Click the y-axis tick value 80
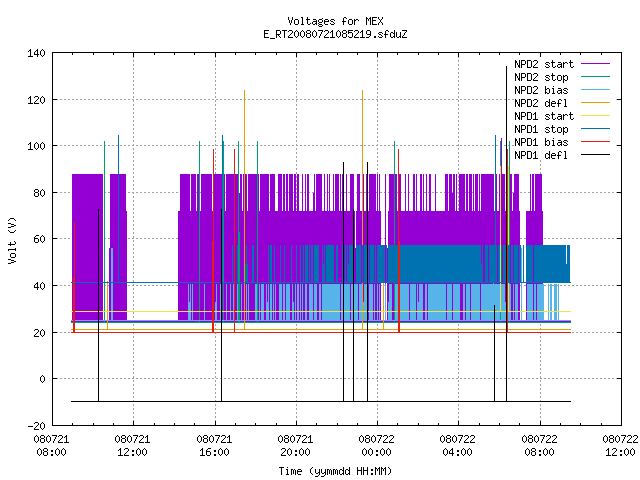Screen dimensions: 640x480 (x=39, y=193)
